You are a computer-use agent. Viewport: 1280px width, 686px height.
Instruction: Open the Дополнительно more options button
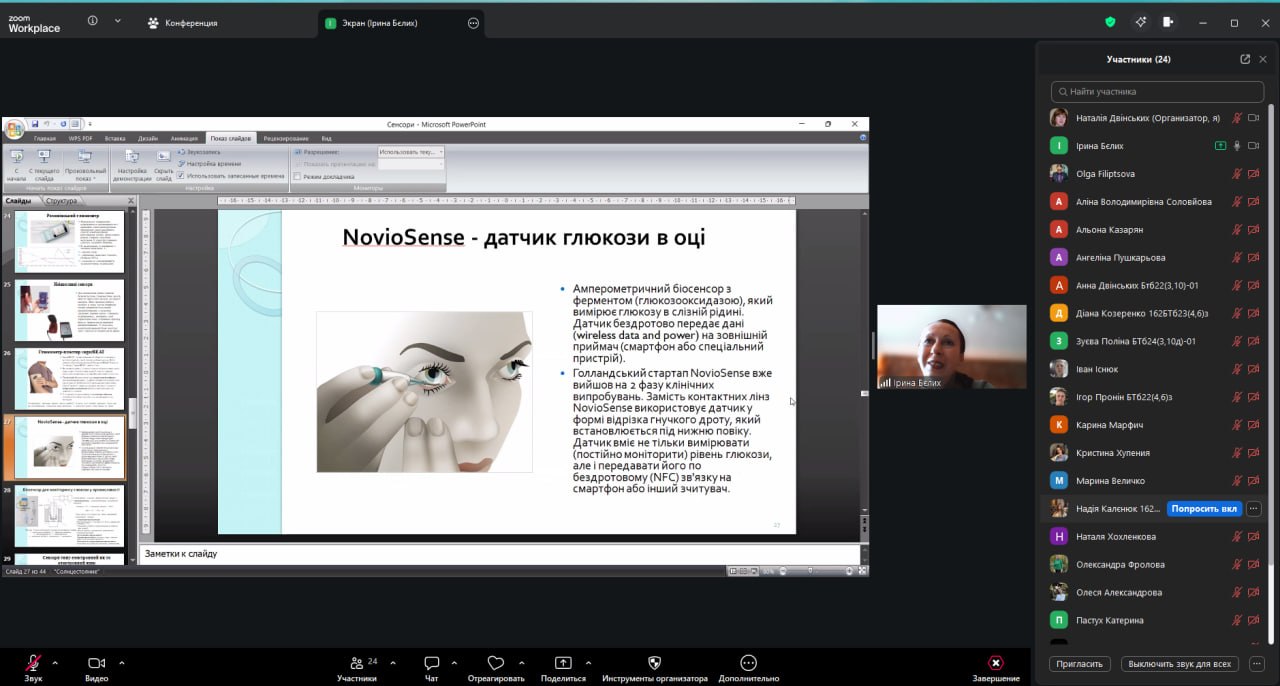point(748,667)
